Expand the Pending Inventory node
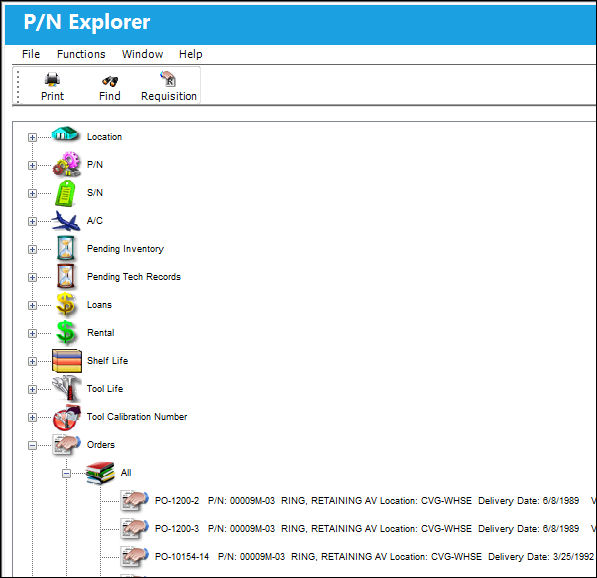This screenshot has width=597, height=578. [32, 249]
